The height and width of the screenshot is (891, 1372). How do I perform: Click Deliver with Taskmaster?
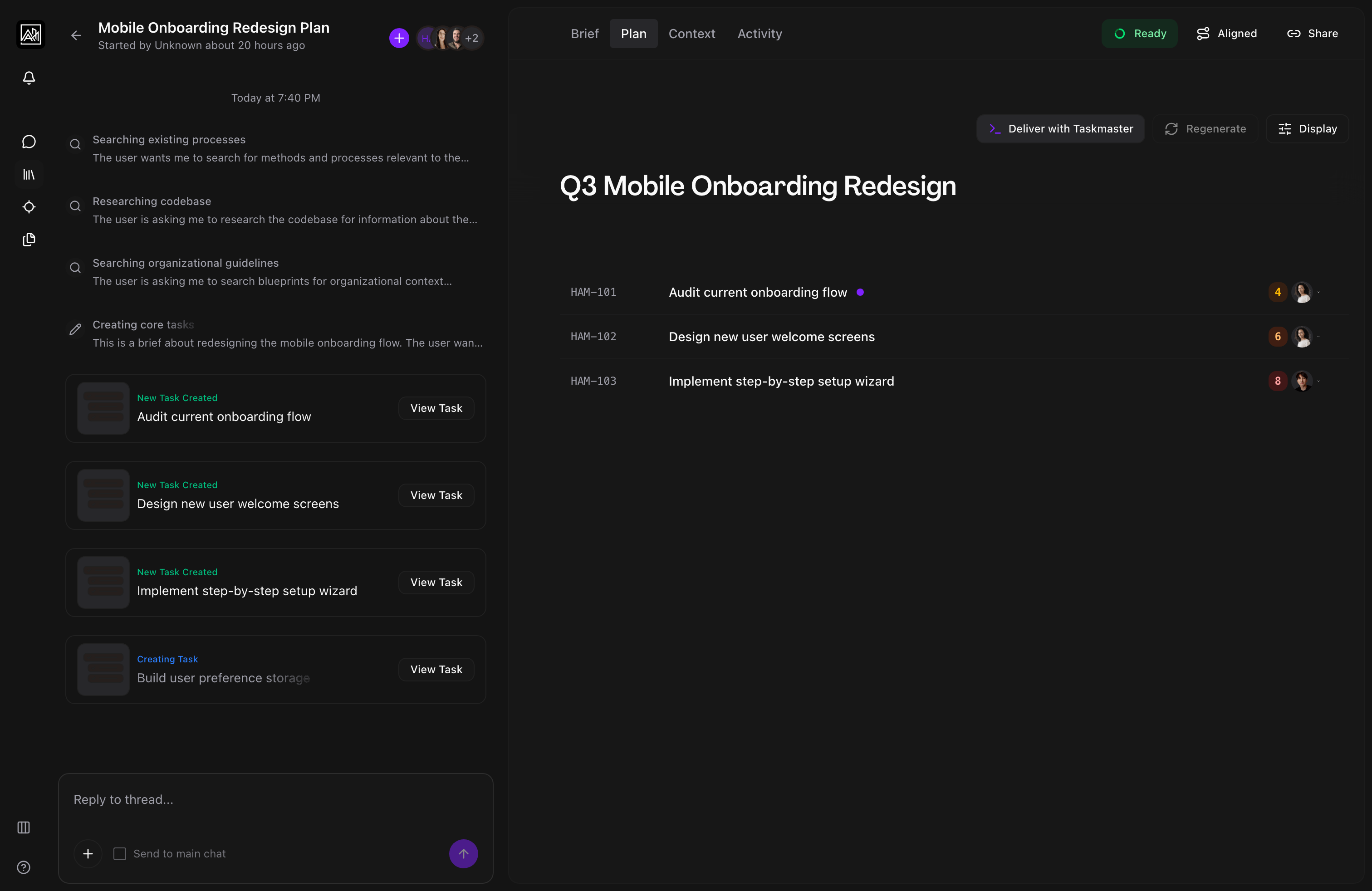click(1061, 128)
